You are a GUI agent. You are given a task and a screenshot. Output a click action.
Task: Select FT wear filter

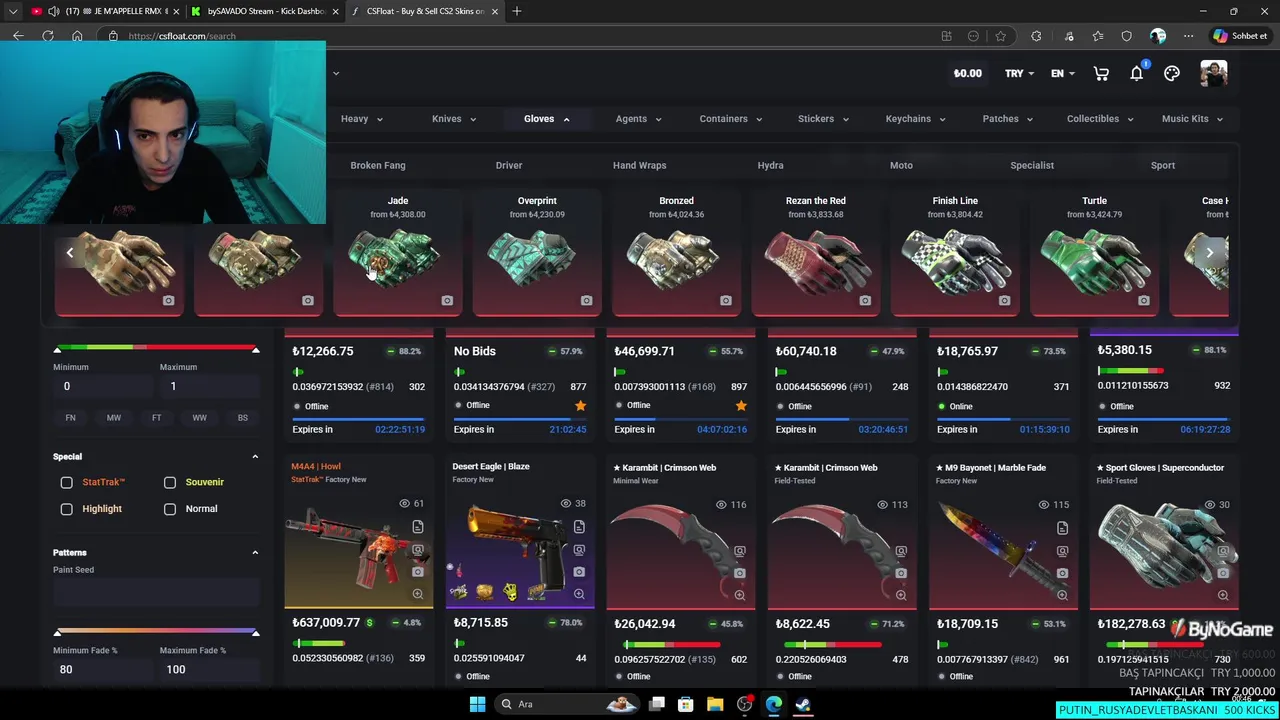pyautogui.click(x=156, y=418)
